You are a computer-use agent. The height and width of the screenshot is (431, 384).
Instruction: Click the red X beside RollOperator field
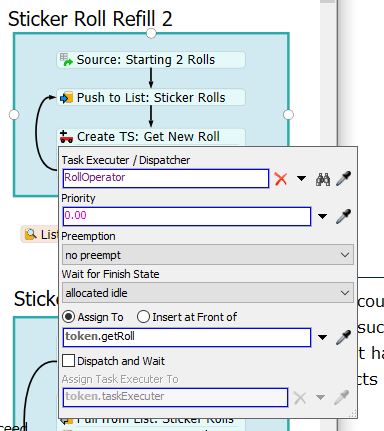pyautogui.click(x=281, y=179)
